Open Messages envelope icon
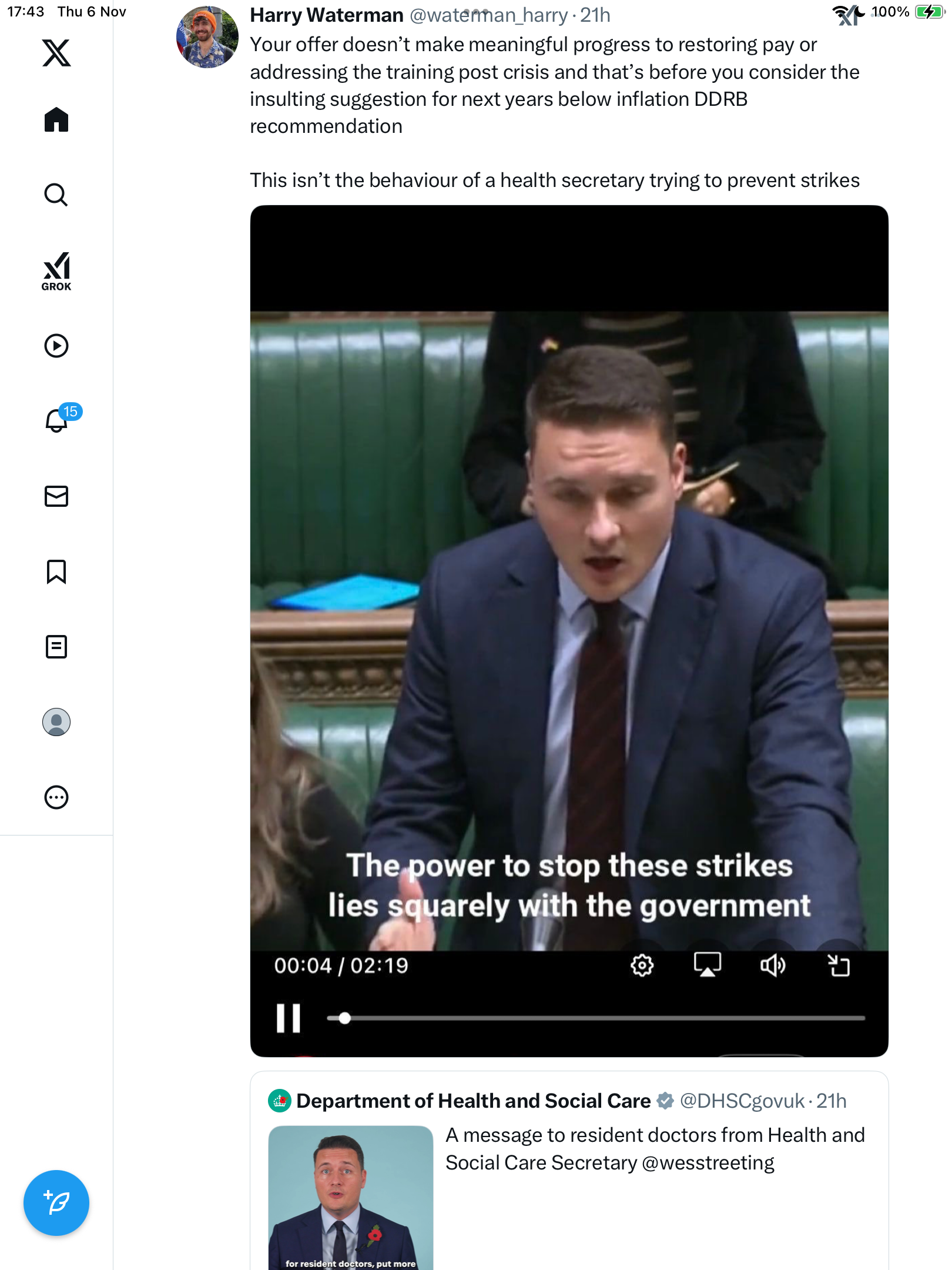952x1270 pixels. click(x=56, y=496)
